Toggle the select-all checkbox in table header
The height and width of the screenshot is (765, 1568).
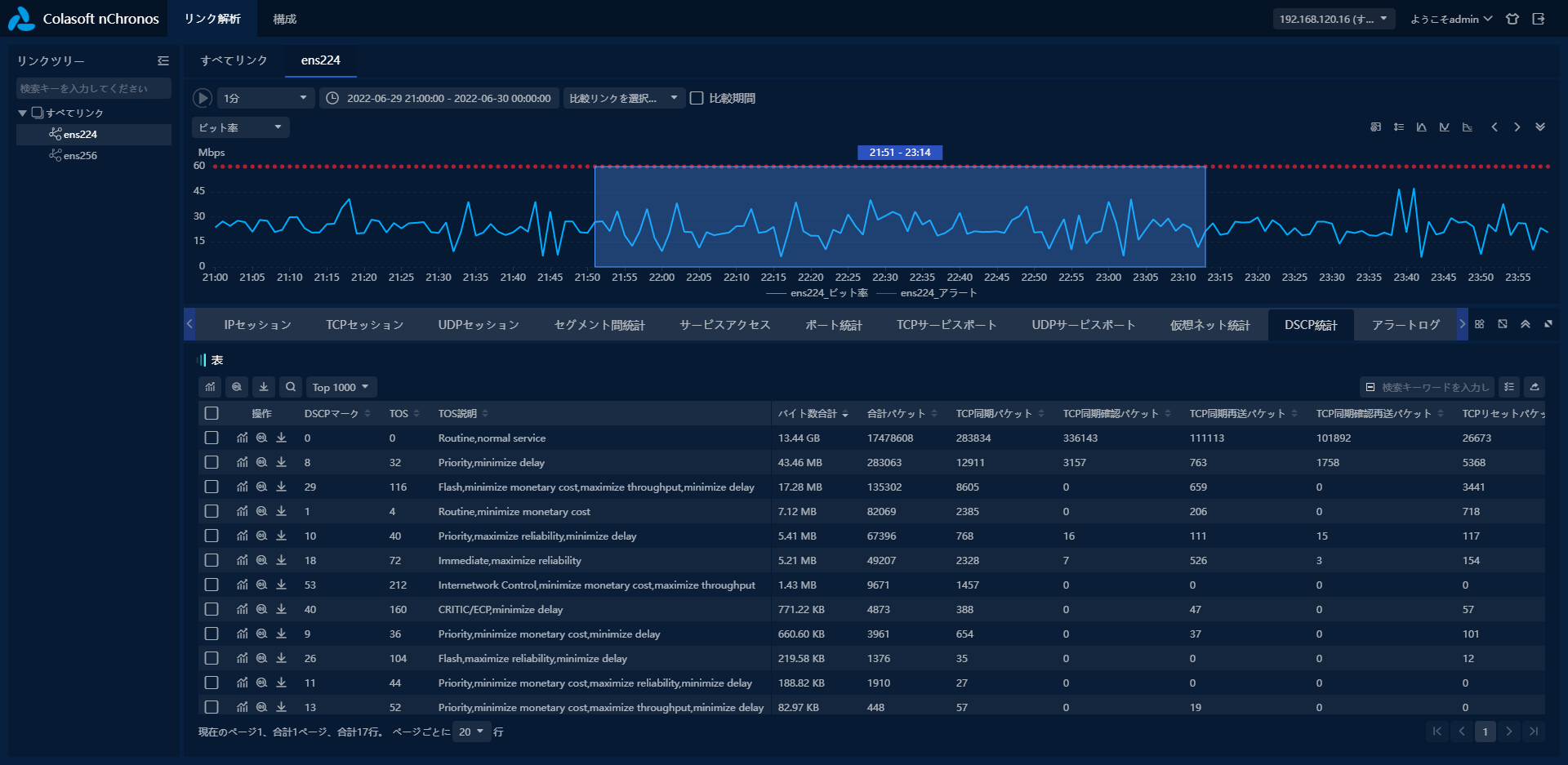point(212,413)
